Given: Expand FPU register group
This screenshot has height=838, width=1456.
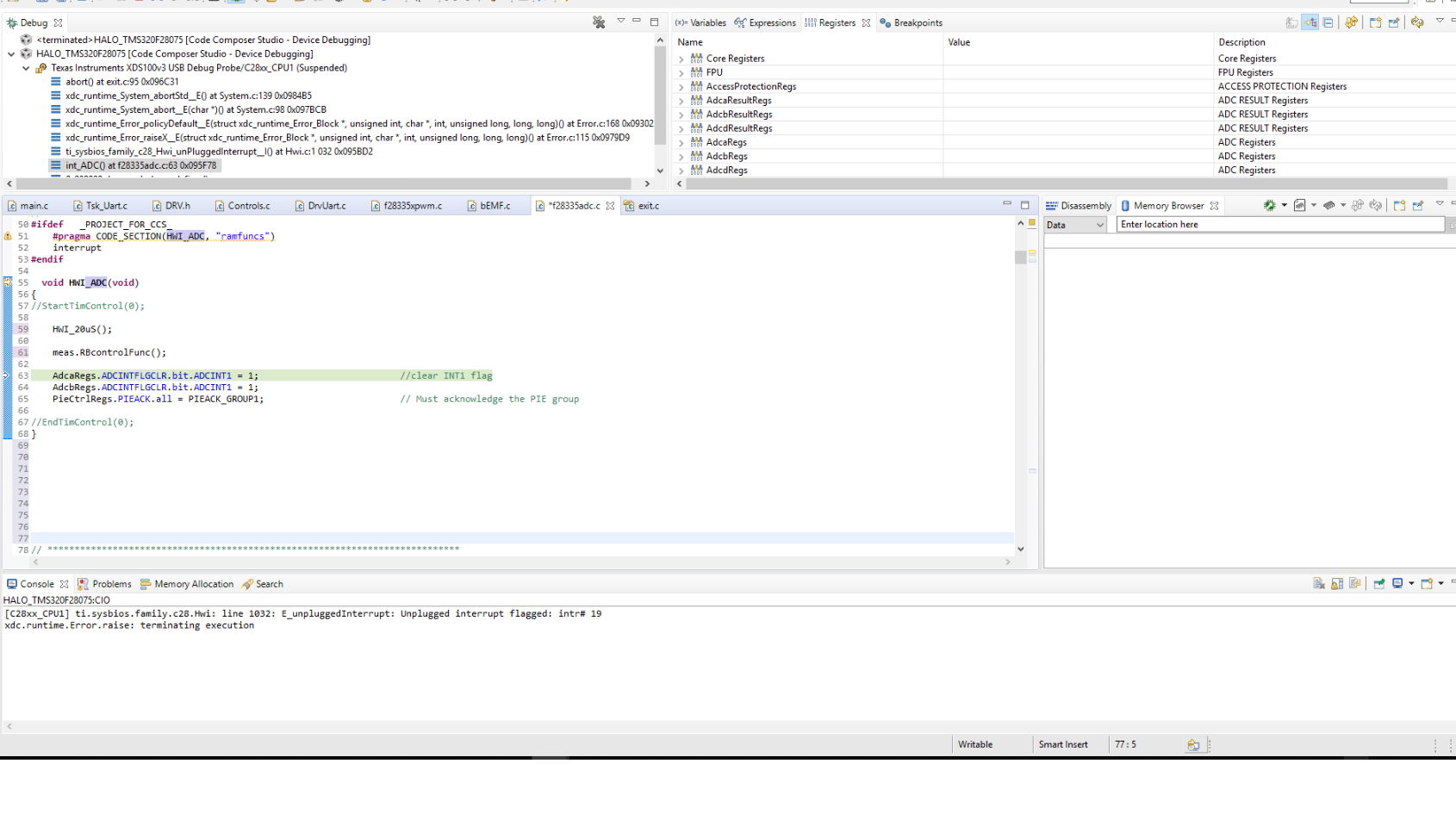Looking at the screenshot, I should click(681, 73).
